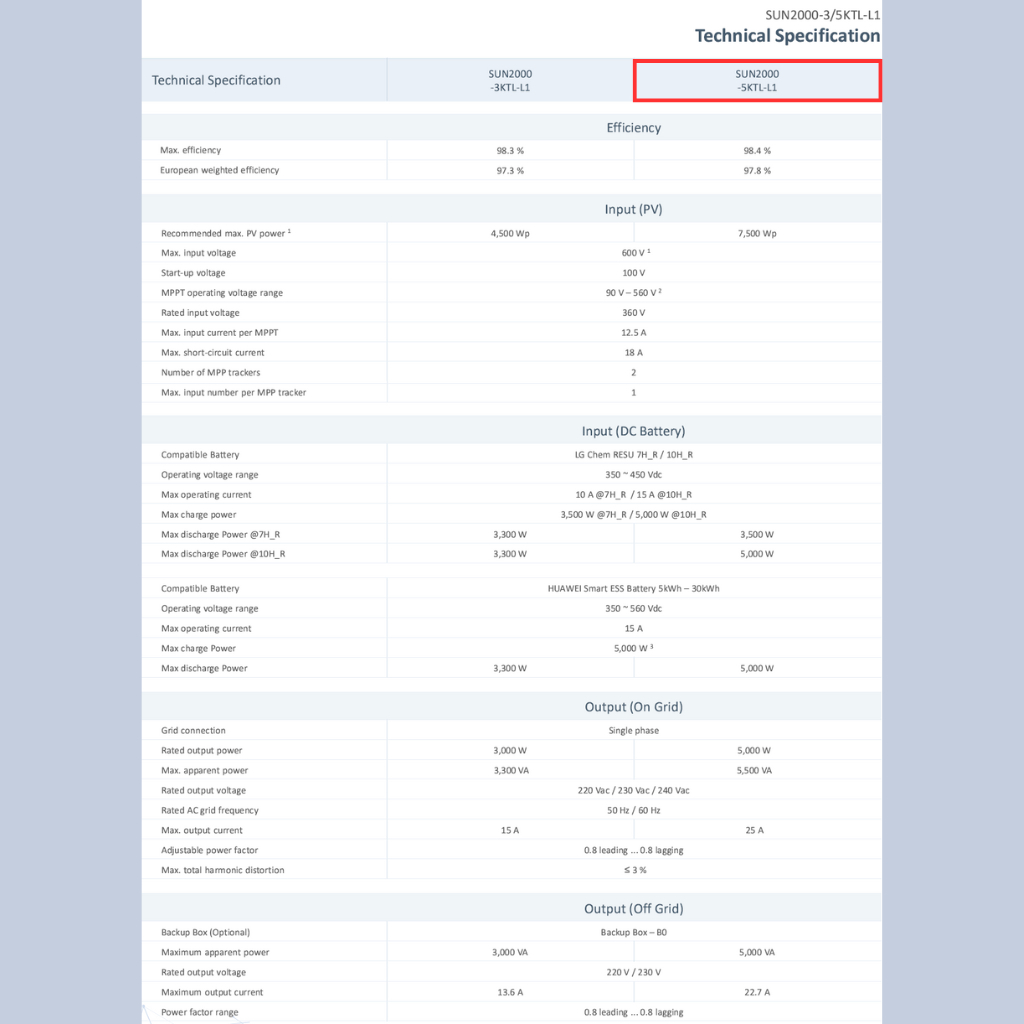Select the "SUN2000 -3KTL-L1" column header
Screen dimensions: 1024x1024
510,80
